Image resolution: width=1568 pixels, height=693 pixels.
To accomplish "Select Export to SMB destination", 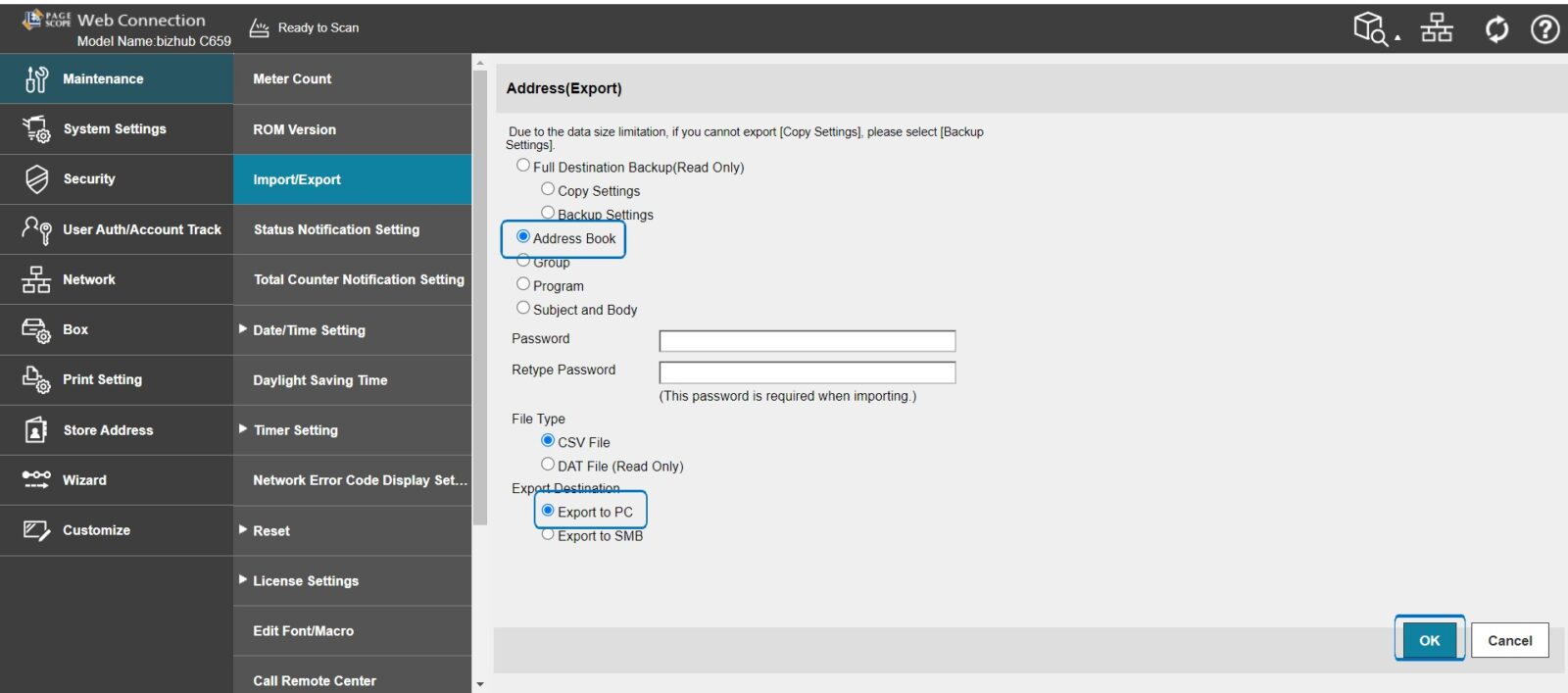I will click(548, 535).
